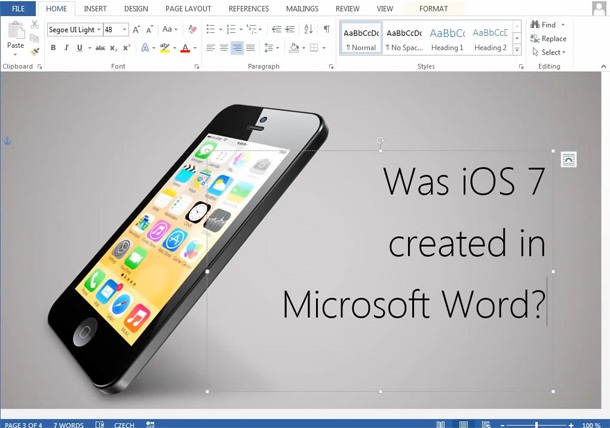610x428 pixels.
Task: Click the Paste icon
Action: (x=16, y=30)
